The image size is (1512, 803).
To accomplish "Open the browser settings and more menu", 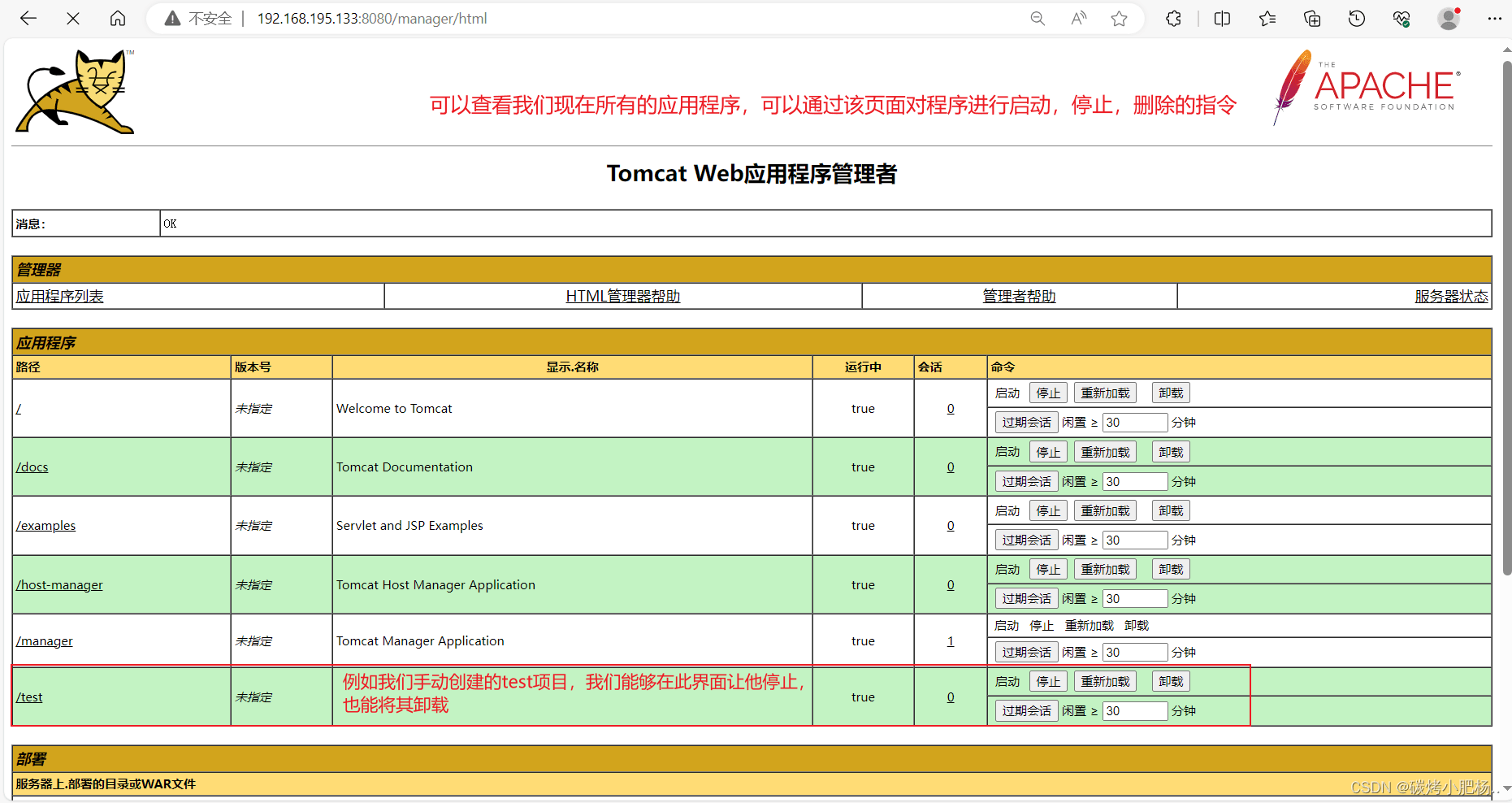I will click(1494, 19).
